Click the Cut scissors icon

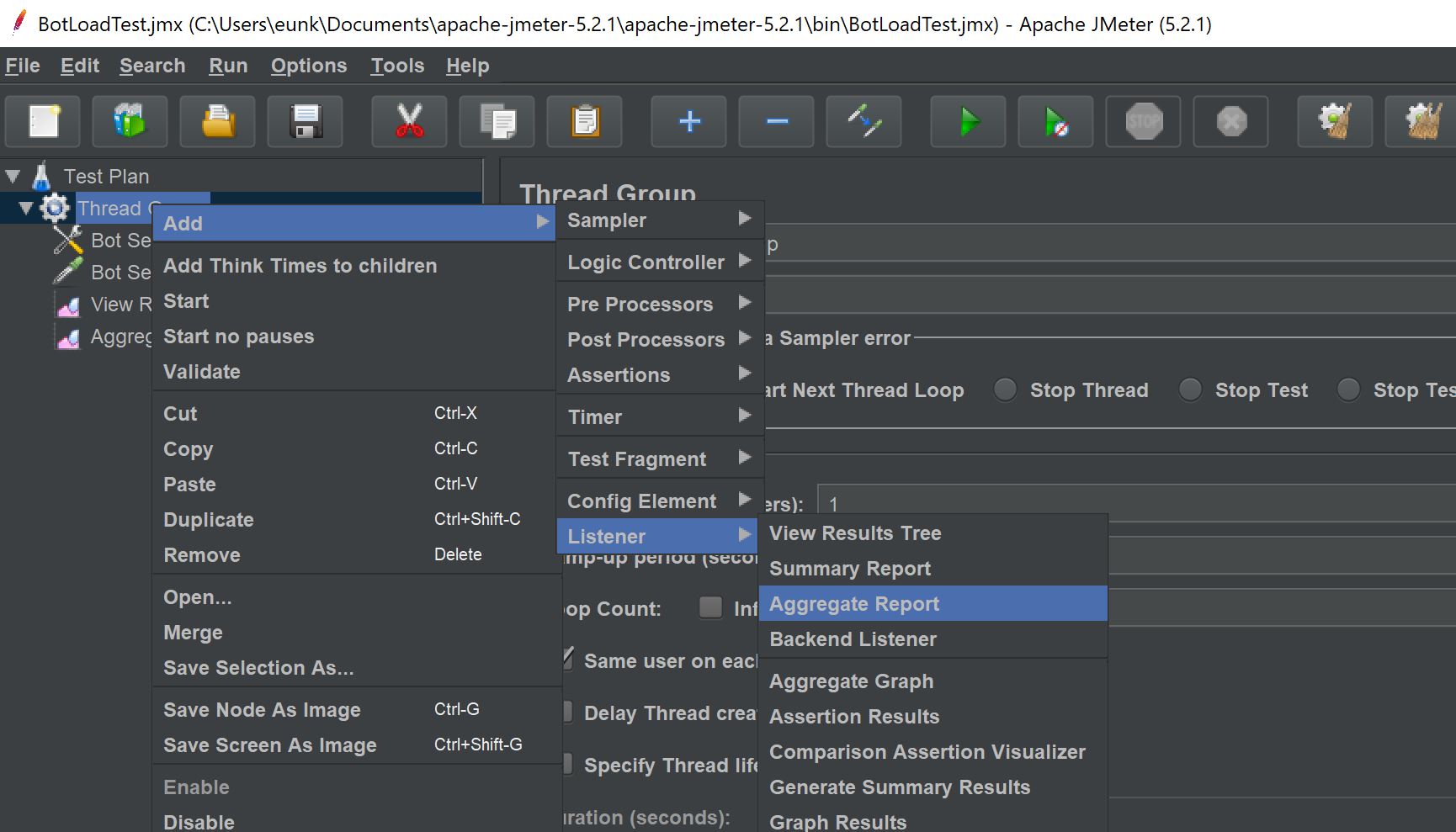410,122
